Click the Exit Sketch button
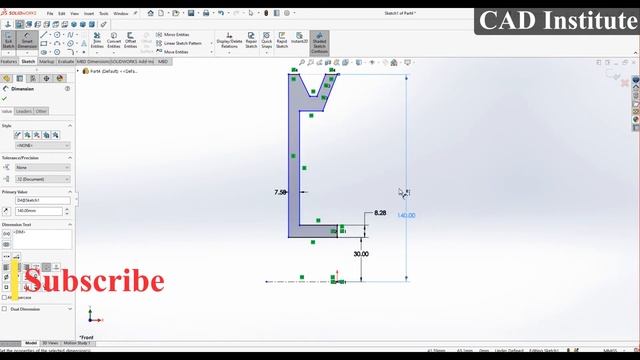The width and height of the screenshot is (640, 360). (8, 41)
